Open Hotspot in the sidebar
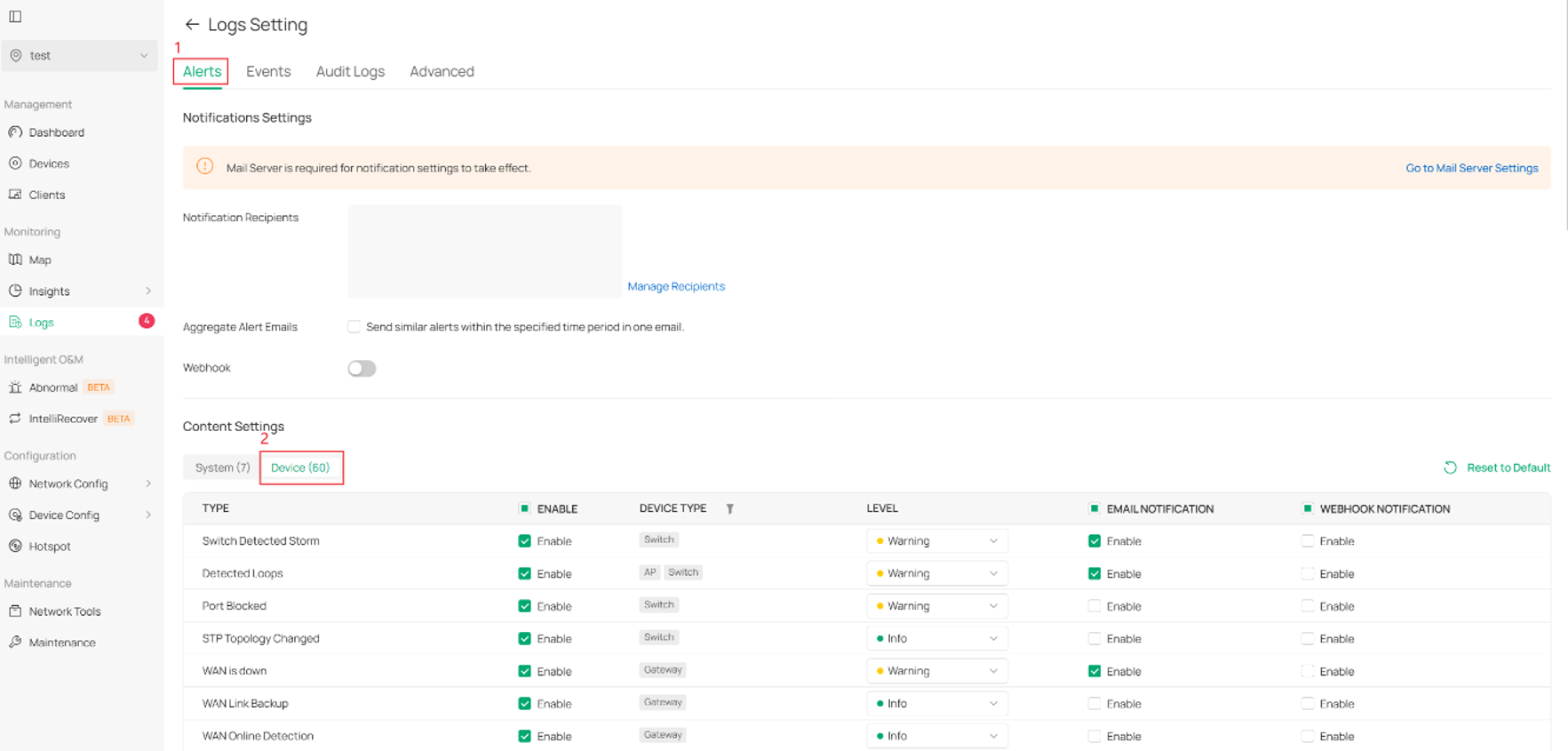Screen dimensions: 1568x751 coord(50,547)
